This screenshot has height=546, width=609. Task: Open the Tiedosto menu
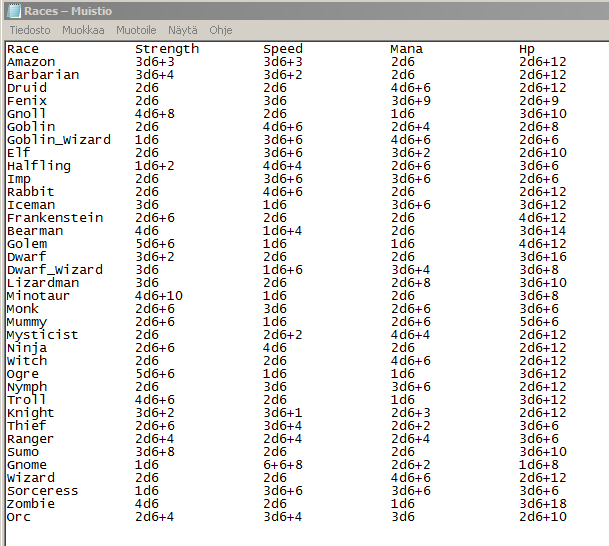tap(30, 30)
